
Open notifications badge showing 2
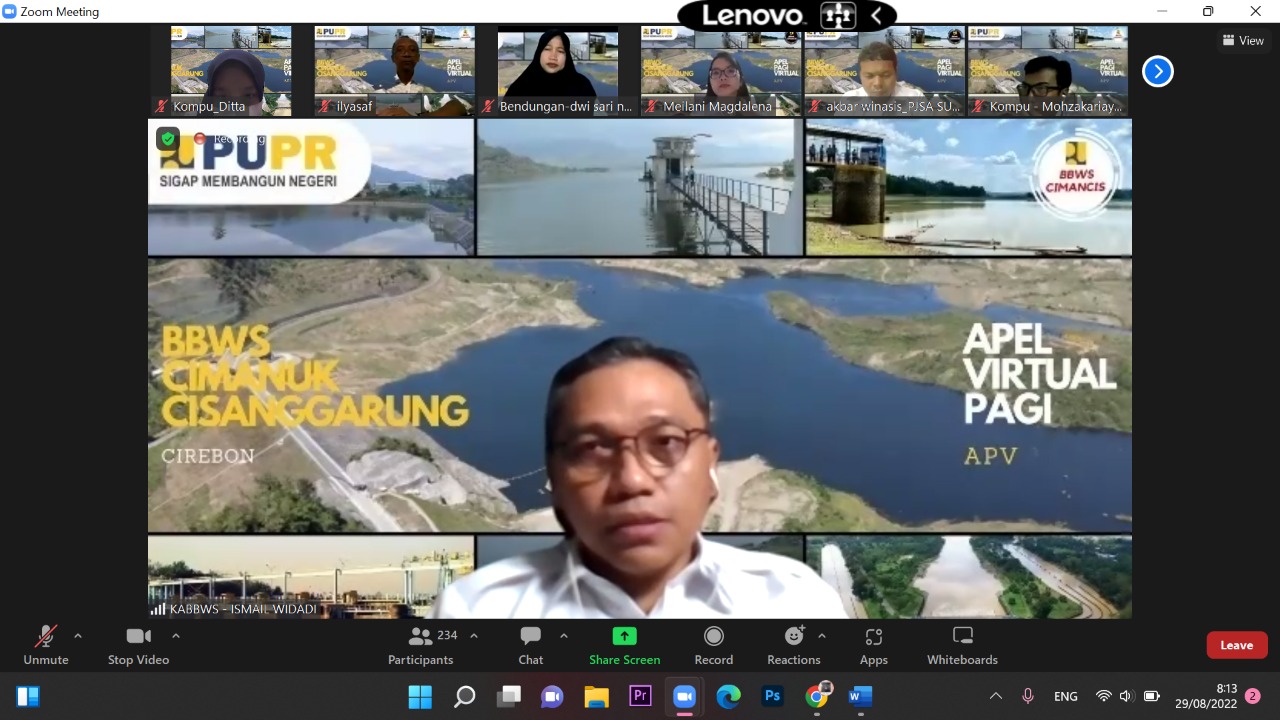pos(1253,696)
